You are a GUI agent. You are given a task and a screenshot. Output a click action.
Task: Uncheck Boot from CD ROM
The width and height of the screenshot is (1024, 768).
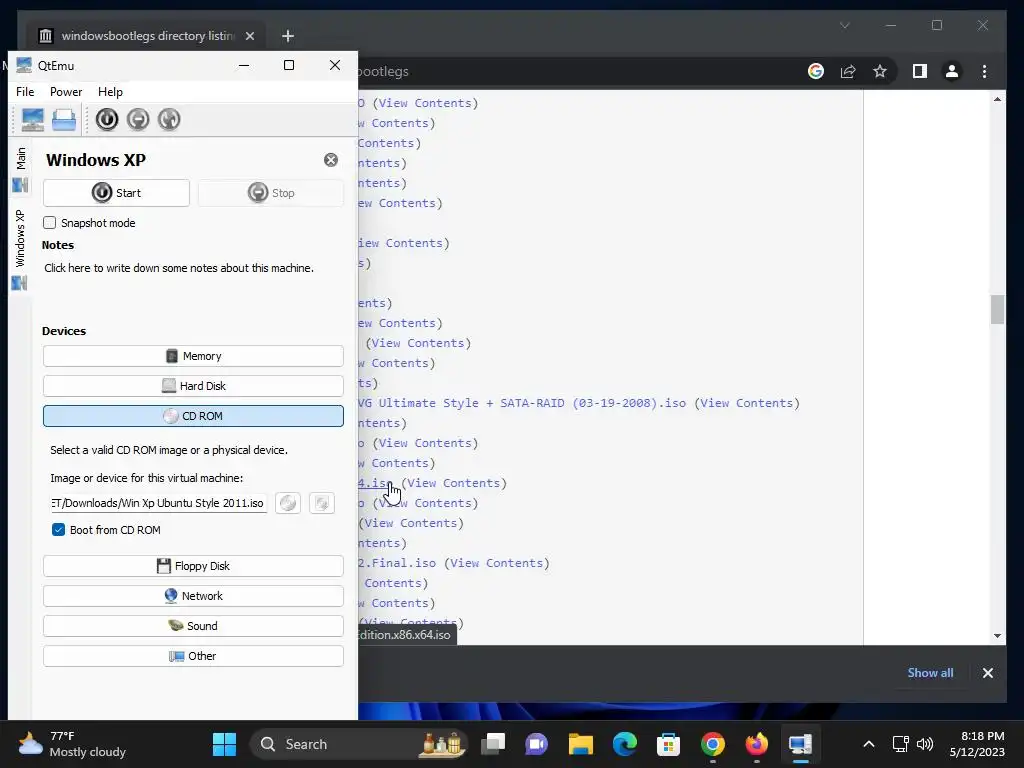pos(59,530)
